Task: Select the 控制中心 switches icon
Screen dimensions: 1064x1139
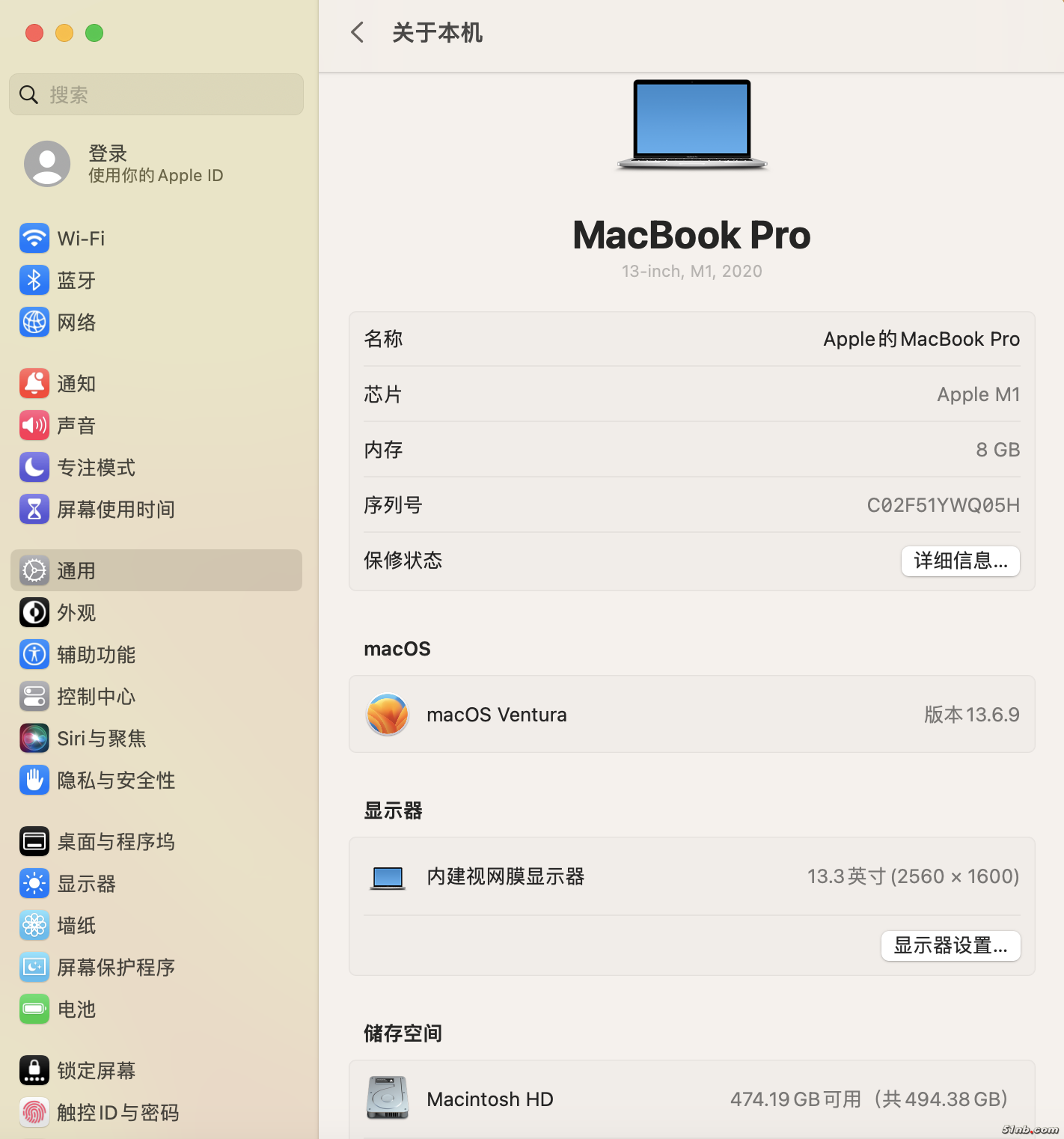Action: (34, 697)
